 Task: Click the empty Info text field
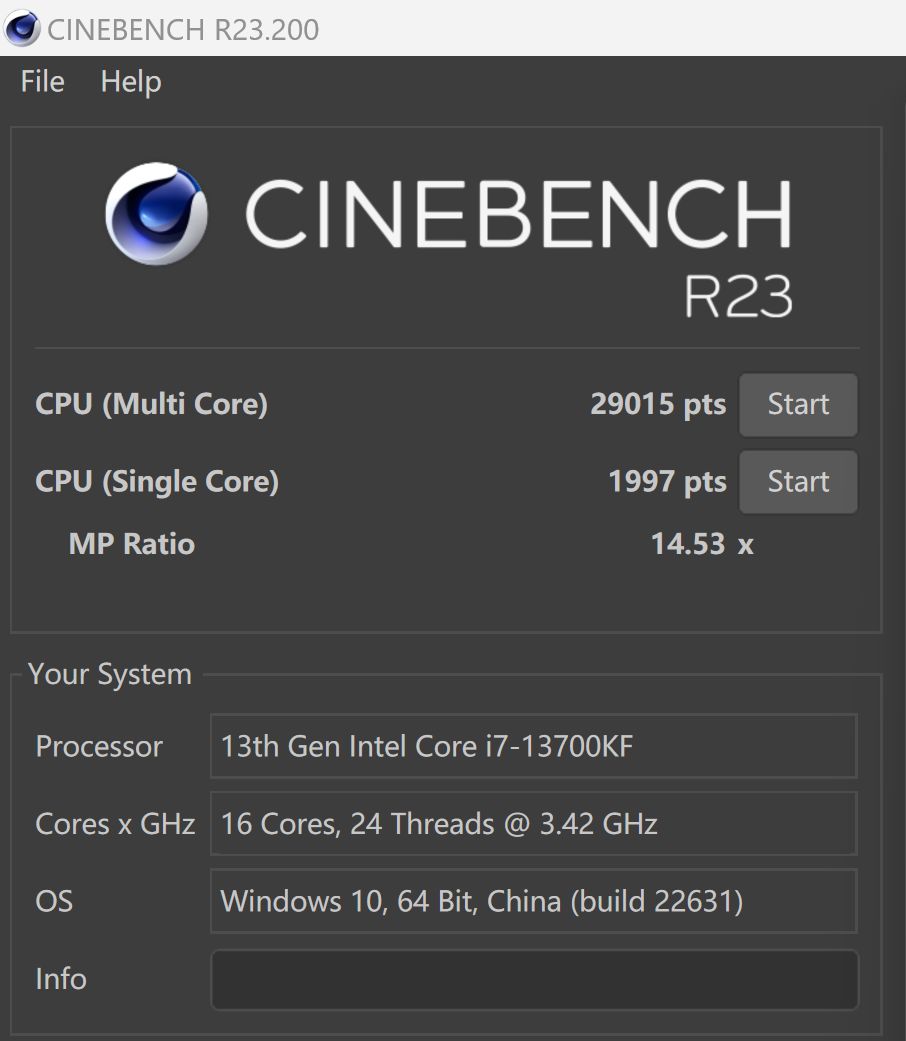point(534,979)
